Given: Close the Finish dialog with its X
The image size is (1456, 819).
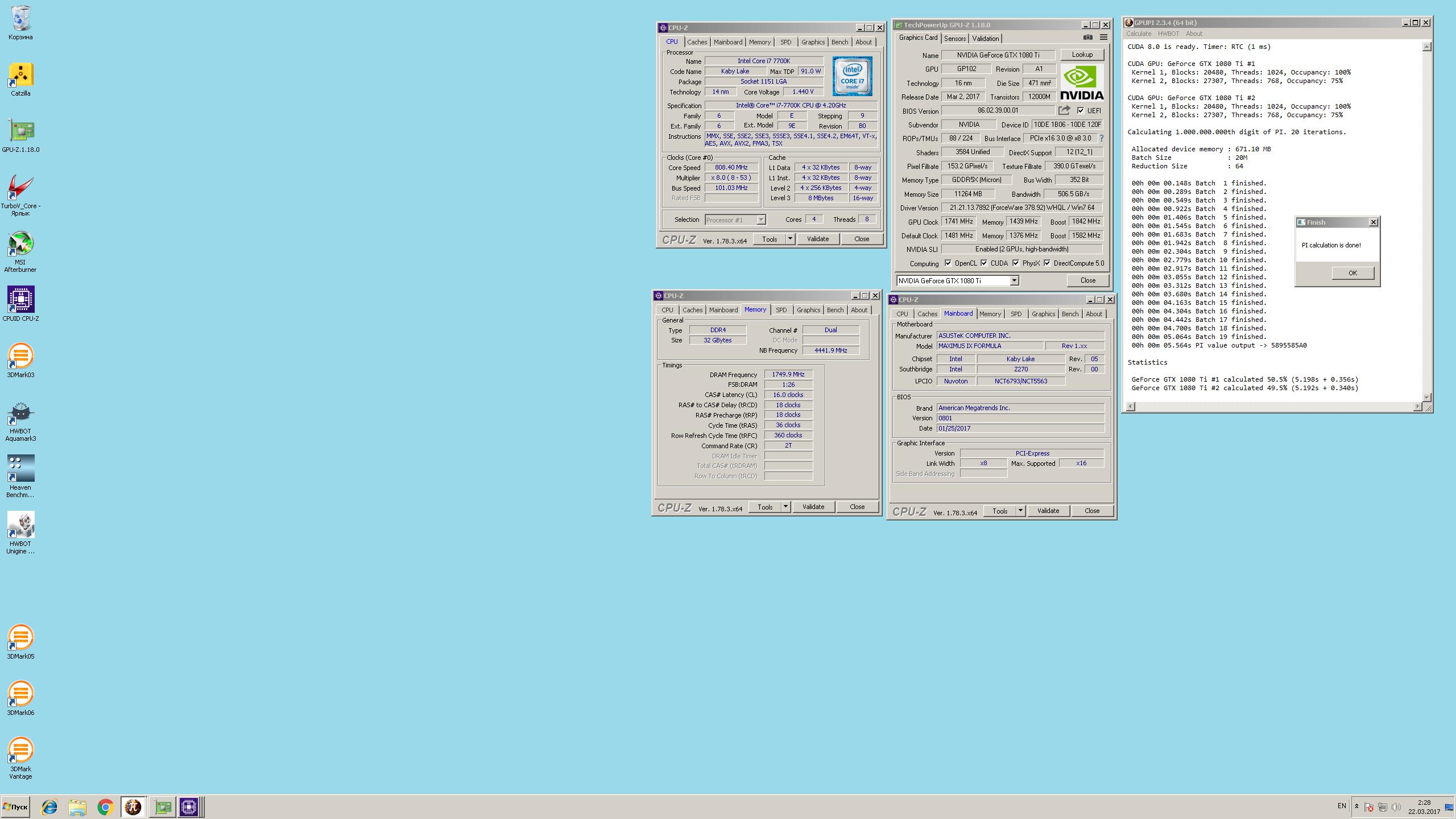Looking at the screenshot, I should (1373, 222).
